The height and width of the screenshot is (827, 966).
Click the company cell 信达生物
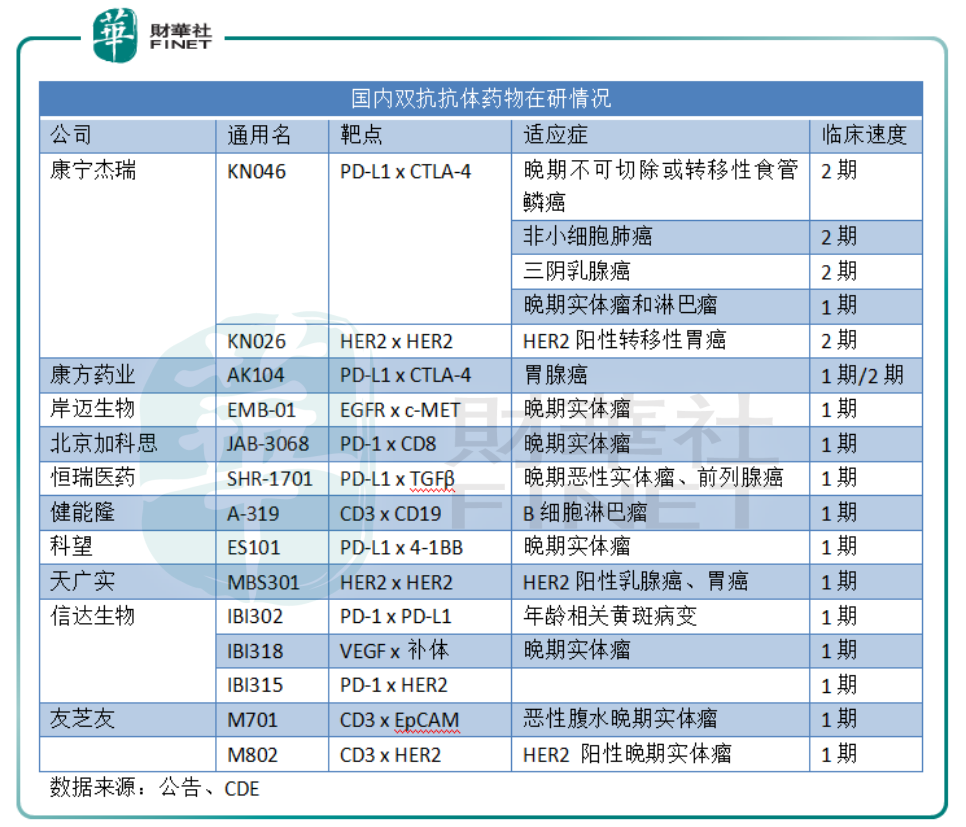(x=92, y=616)
